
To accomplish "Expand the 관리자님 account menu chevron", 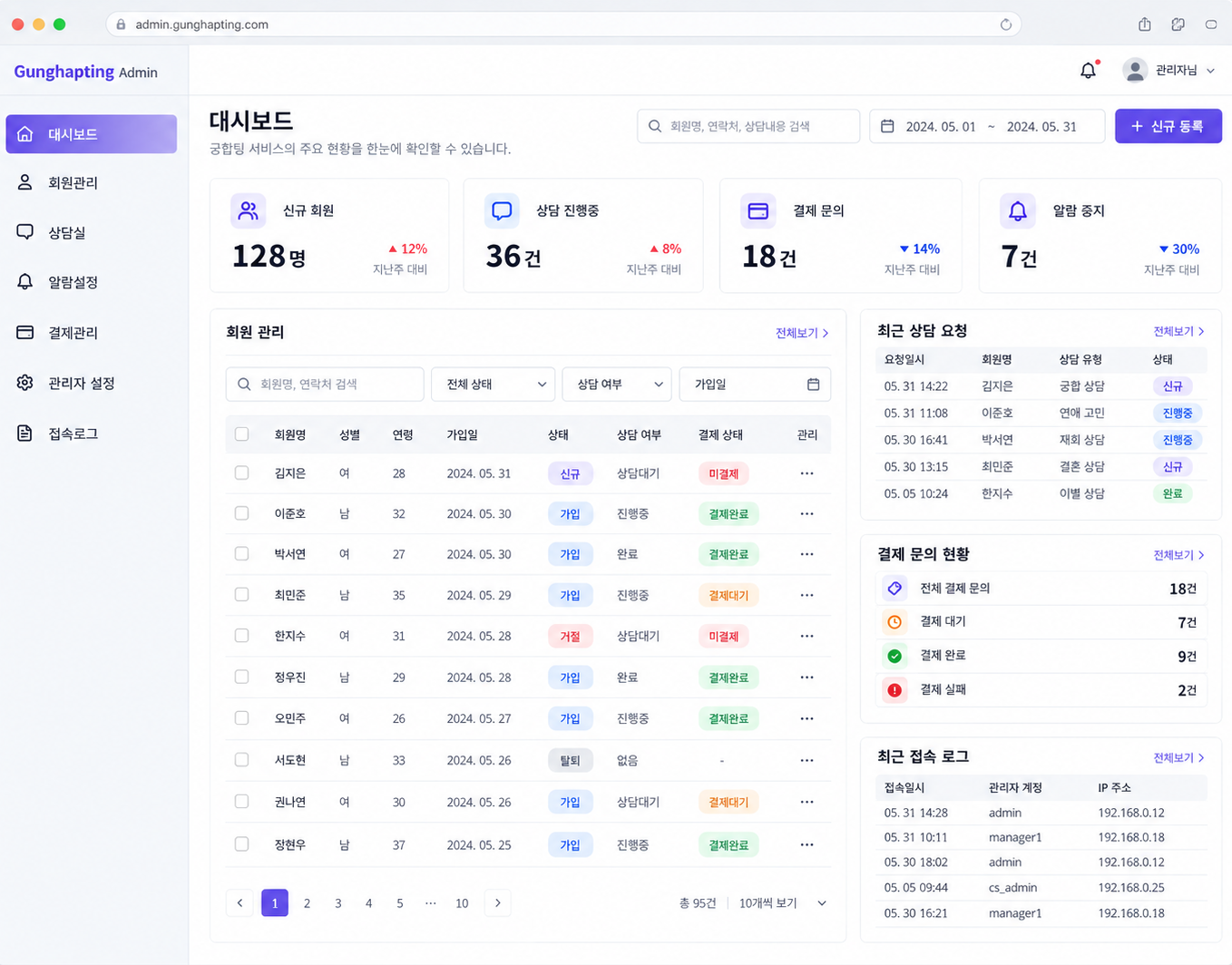I will [1210, 71].
